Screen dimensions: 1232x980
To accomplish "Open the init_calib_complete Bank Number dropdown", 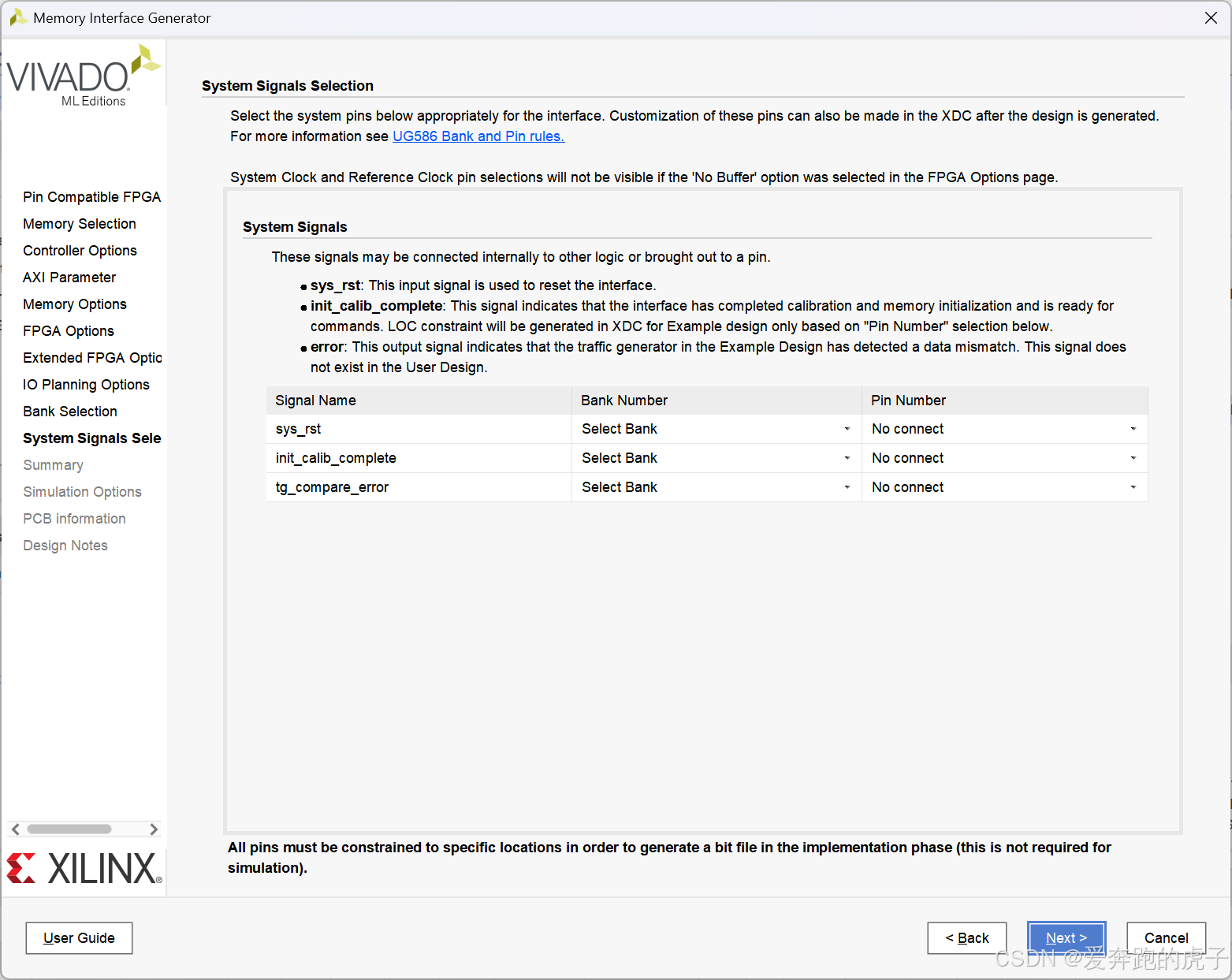I will pyautogui.click(x=716, y=458).
